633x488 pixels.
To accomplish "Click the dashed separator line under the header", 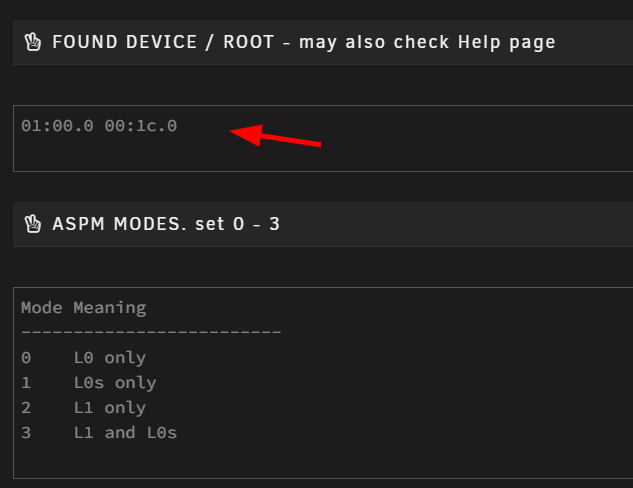I will pos(151,332).
